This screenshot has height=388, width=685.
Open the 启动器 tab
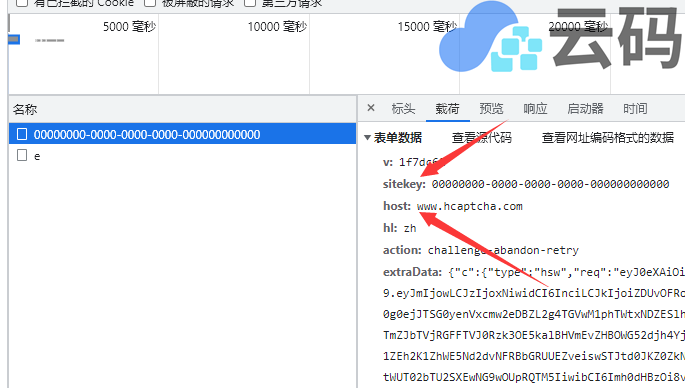[585, 108]
